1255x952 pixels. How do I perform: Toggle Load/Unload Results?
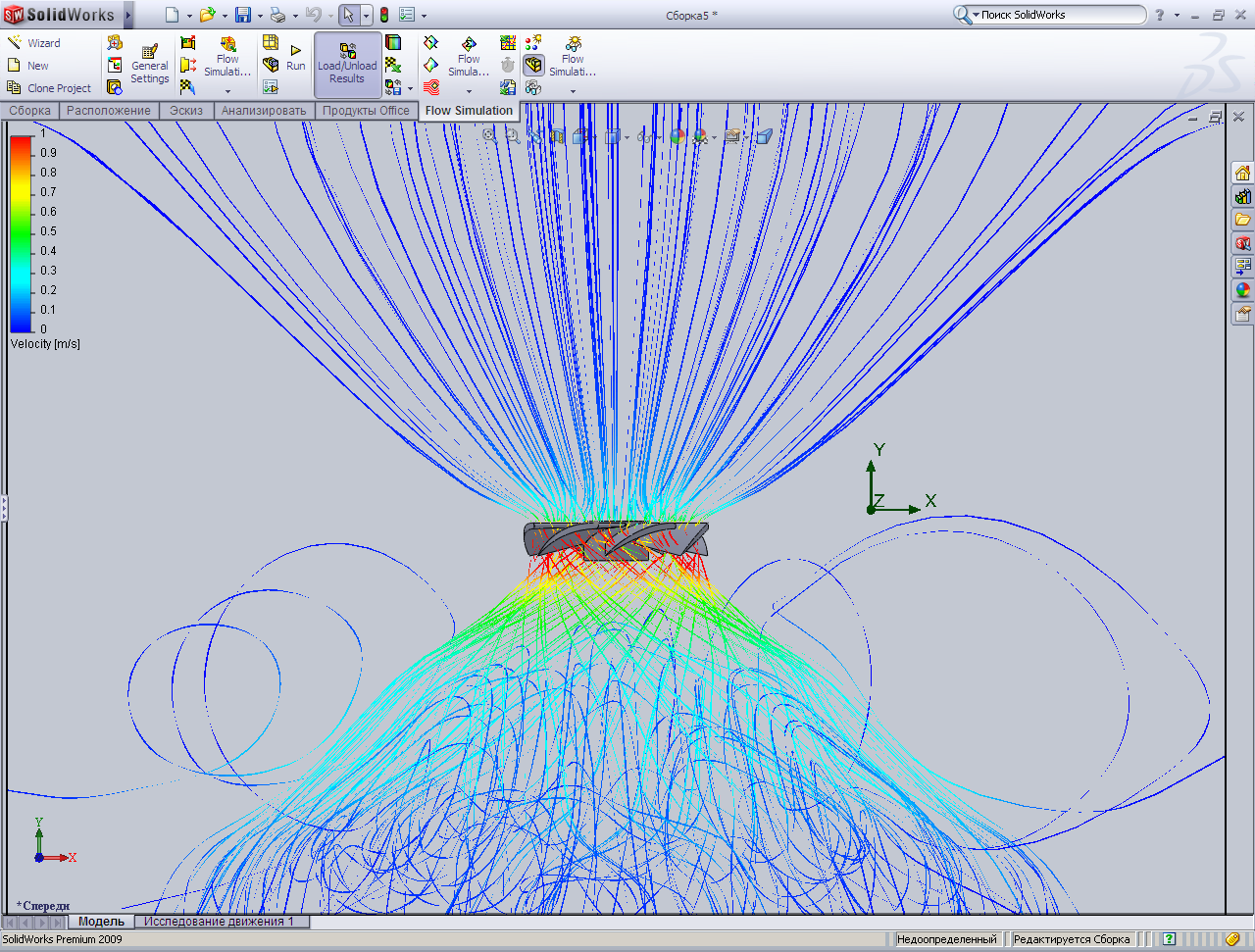pos(347,64)
